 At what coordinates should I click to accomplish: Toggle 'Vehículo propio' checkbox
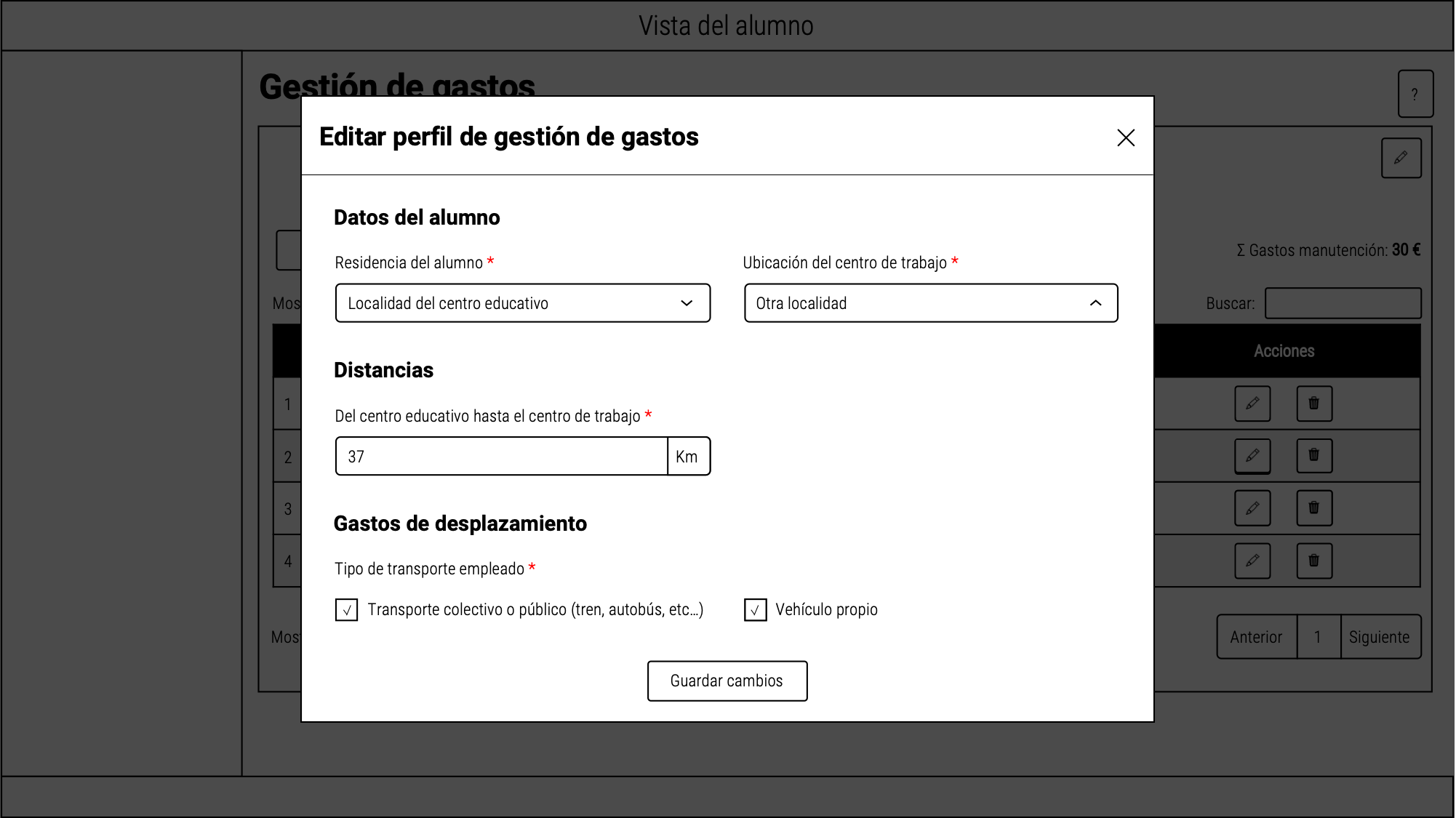(x=755, y=609)
